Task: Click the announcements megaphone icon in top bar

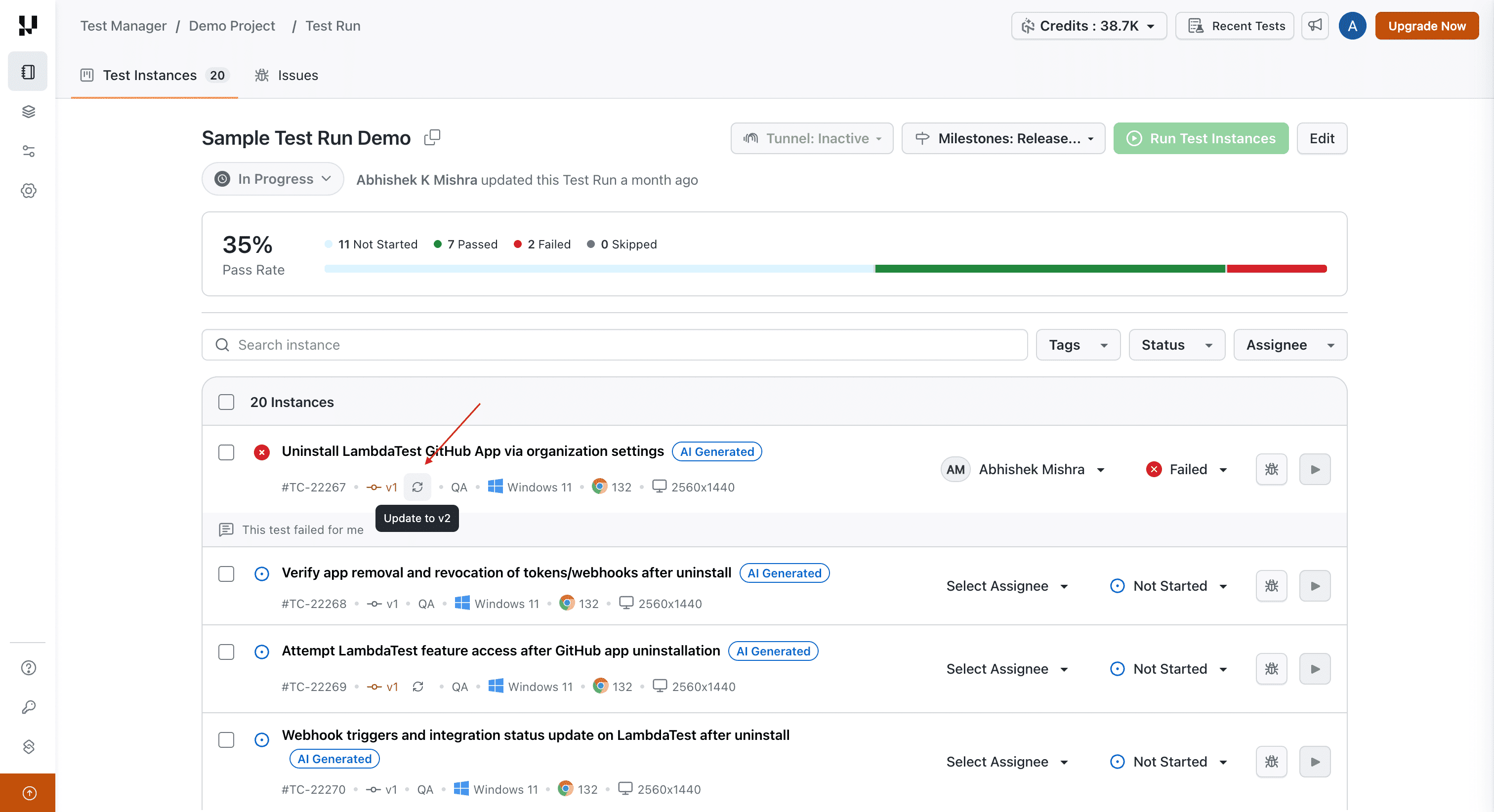Action: [1315, 26]
